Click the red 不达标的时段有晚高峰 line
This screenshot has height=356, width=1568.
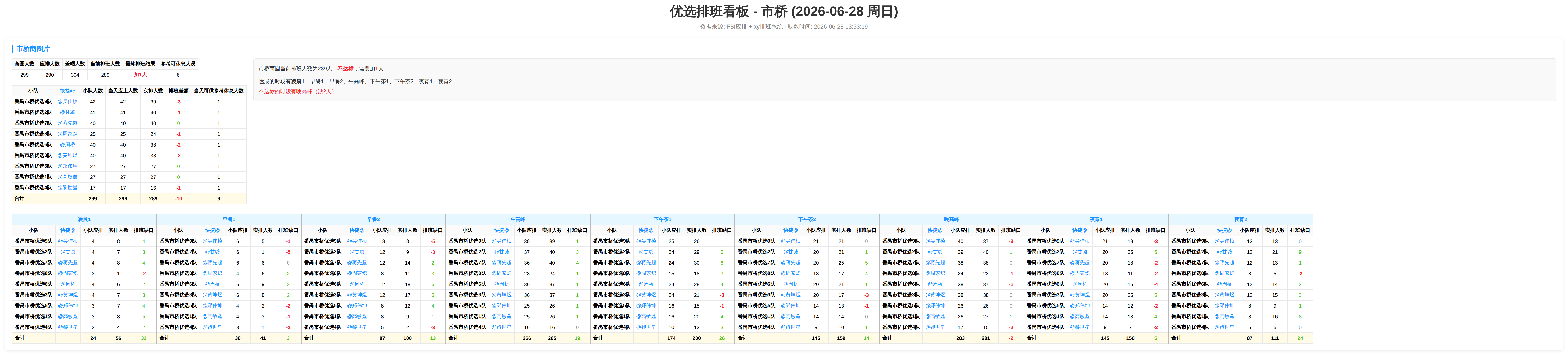tap(297, 91)
